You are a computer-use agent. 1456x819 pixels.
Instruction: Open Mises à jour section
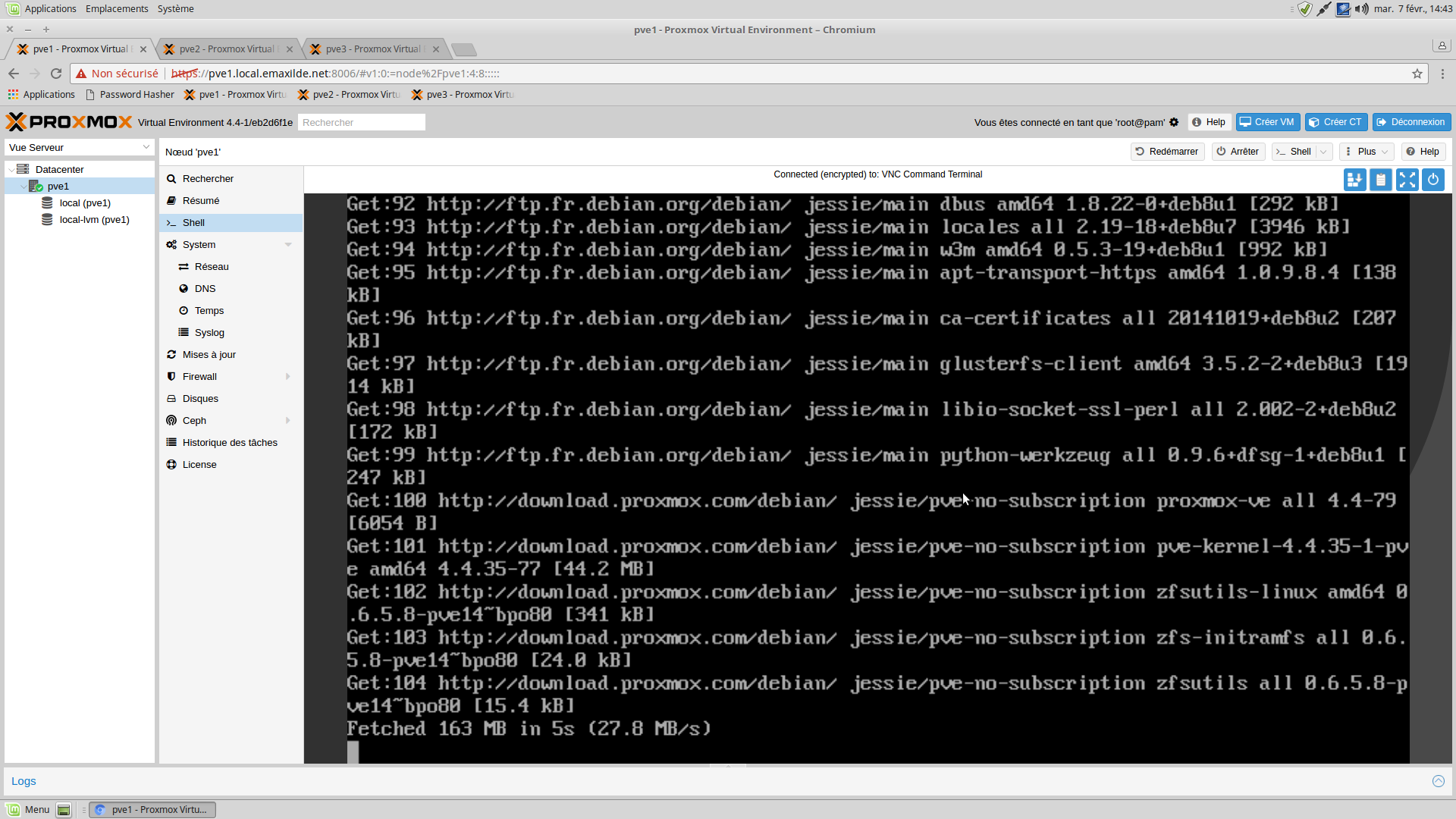pos(209,355)
